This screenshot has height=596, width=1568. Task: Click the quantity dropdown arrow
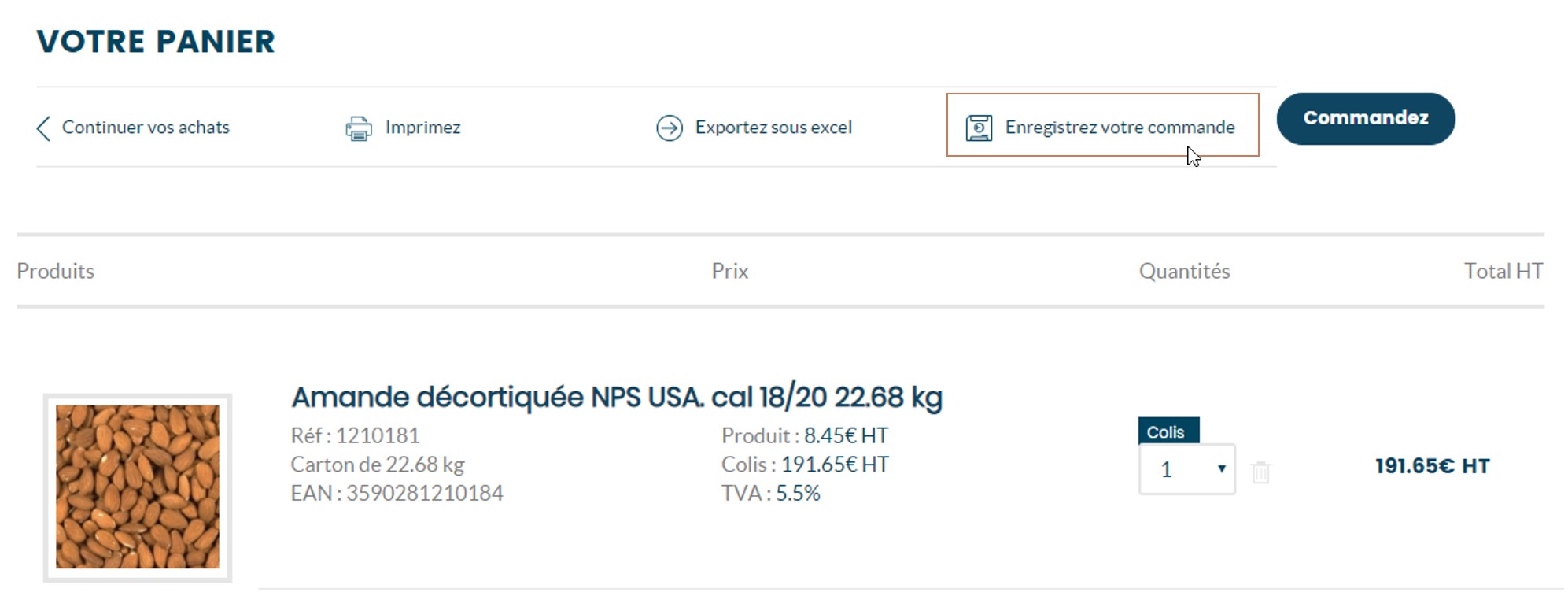[x=1221, y=469]
